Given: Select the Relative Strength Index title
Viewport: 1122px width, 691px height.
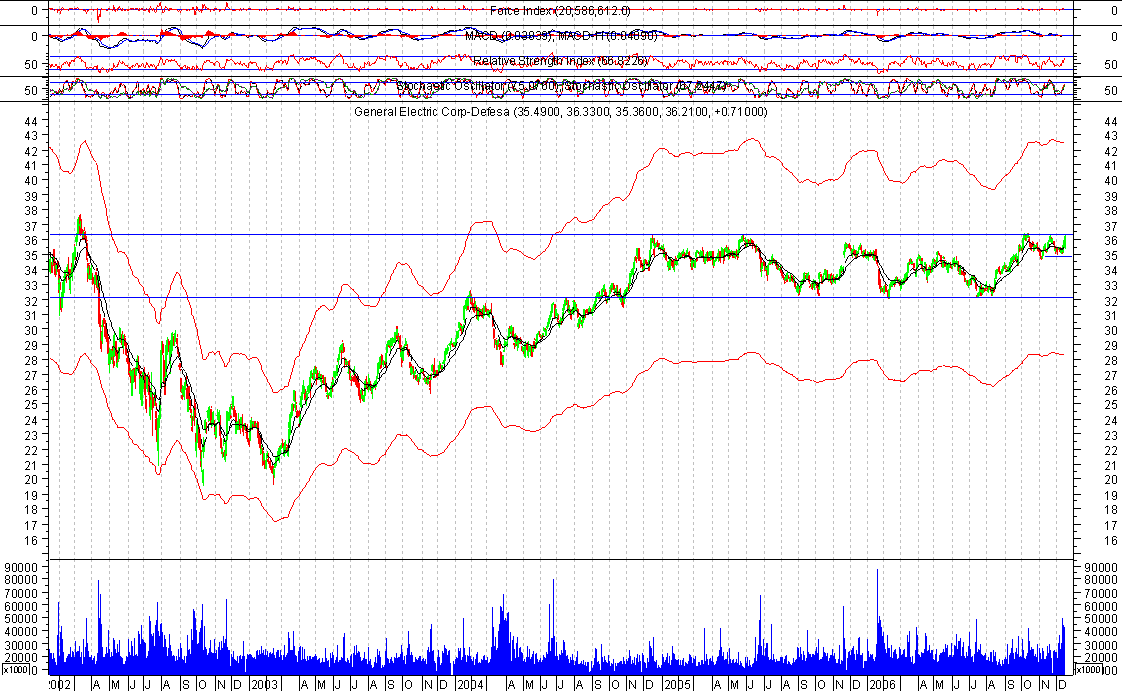Looking at the screenshot, I should [x=561, y=61].
